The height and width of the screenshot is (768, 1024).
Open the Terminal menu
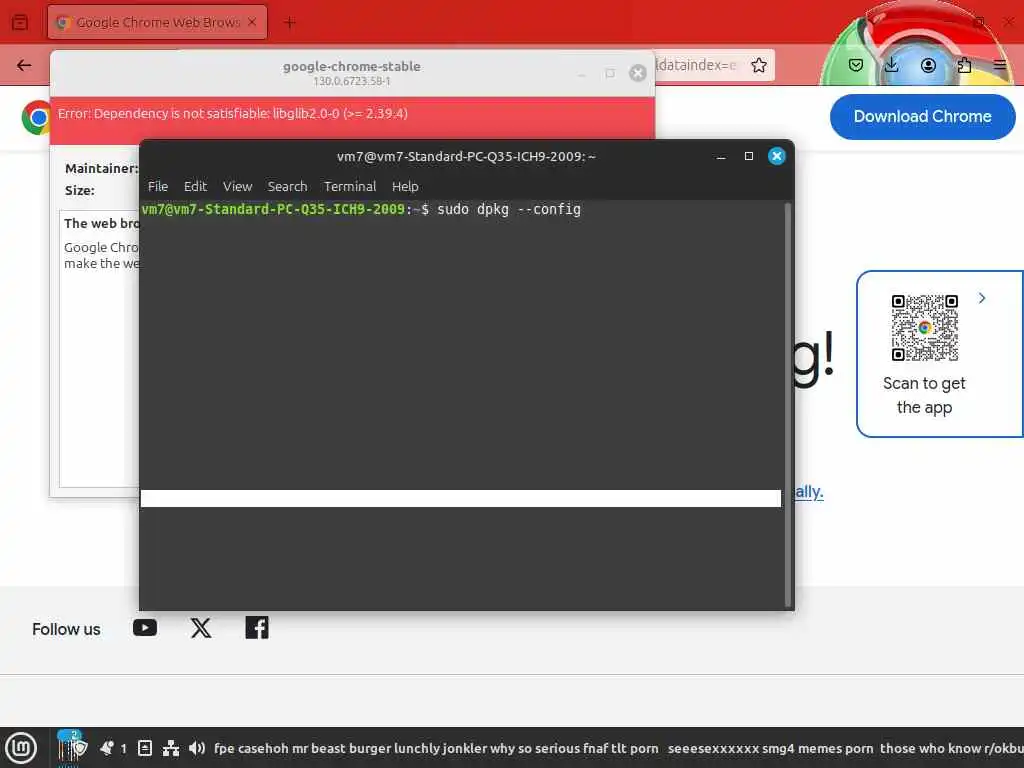coord(350,186)
